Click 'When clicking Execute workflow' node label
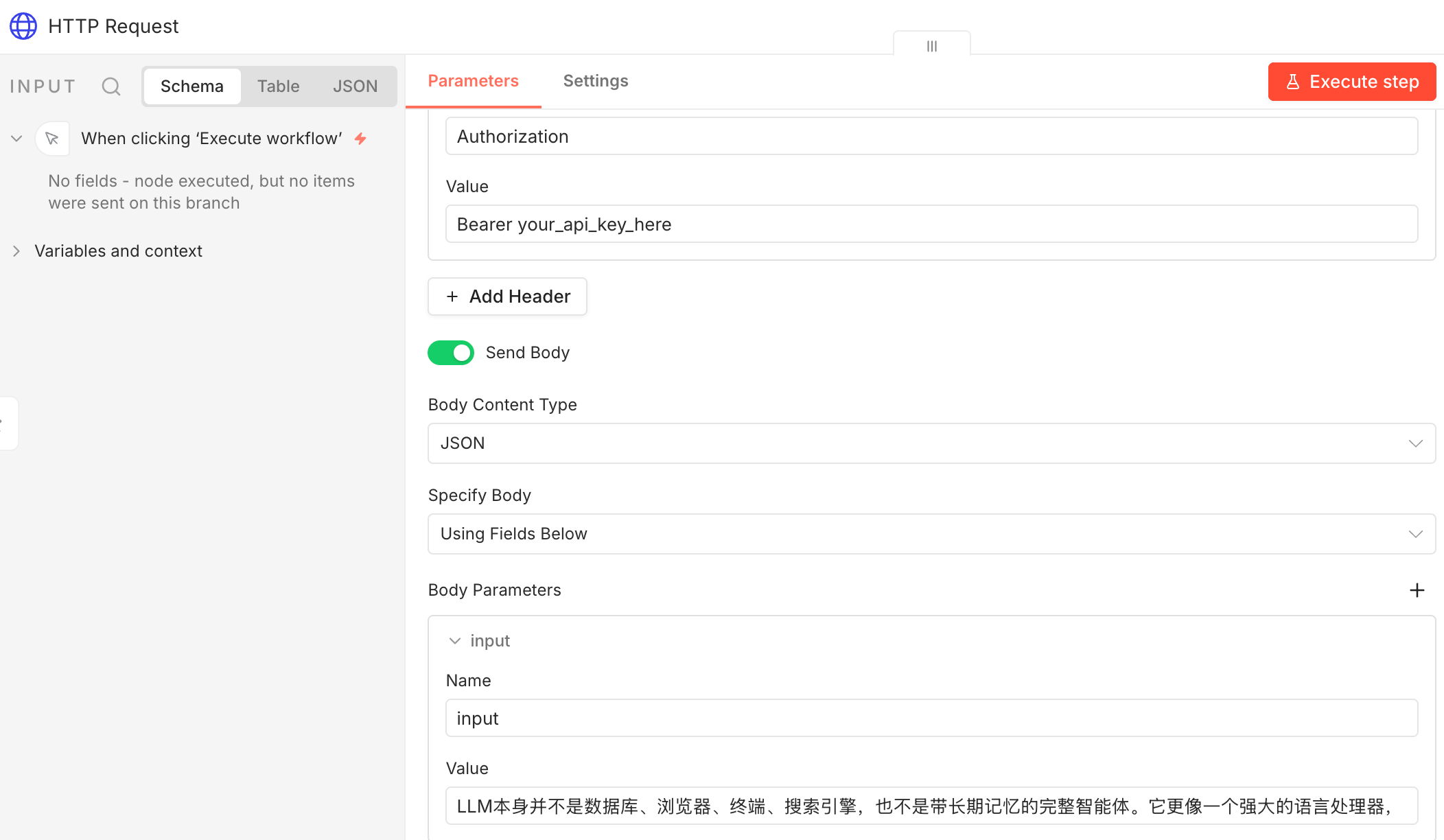Viewport: 1444px width, 840px height. [211, 139]
